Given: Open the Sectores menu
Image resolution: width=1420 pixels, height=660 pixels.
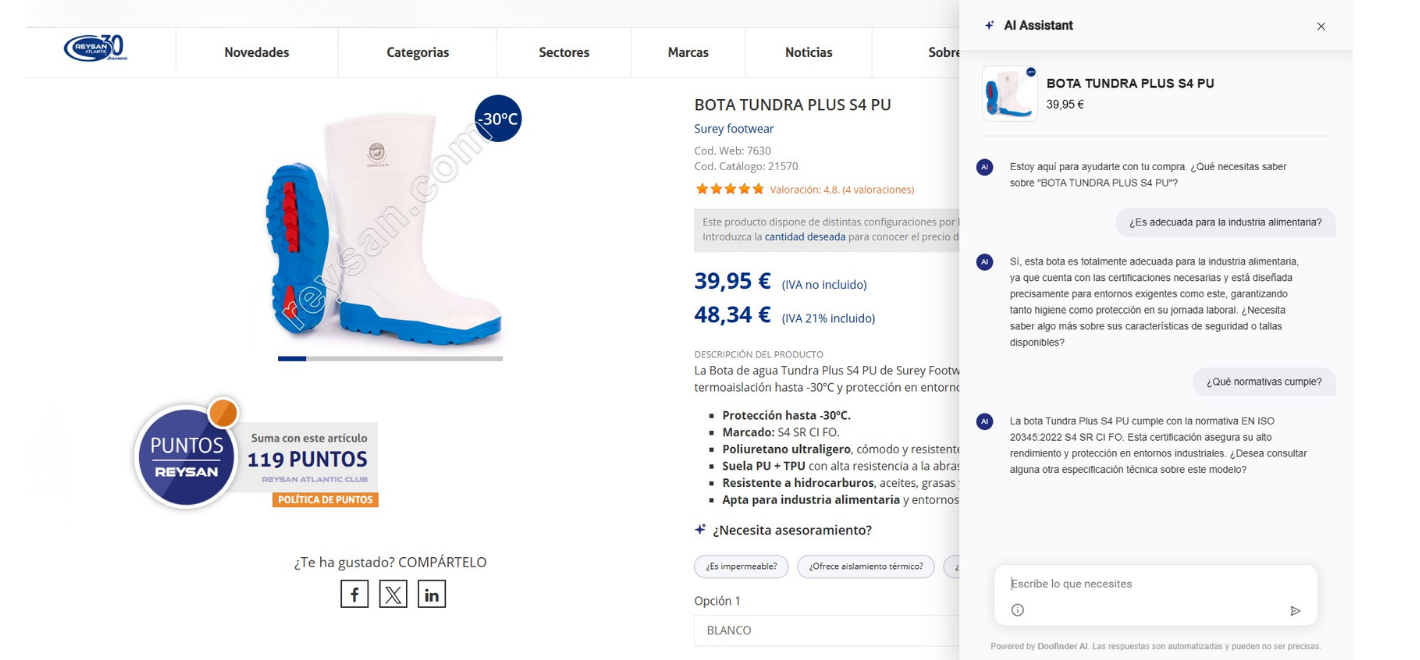Looking at the screenshot, I should point(564,52).
